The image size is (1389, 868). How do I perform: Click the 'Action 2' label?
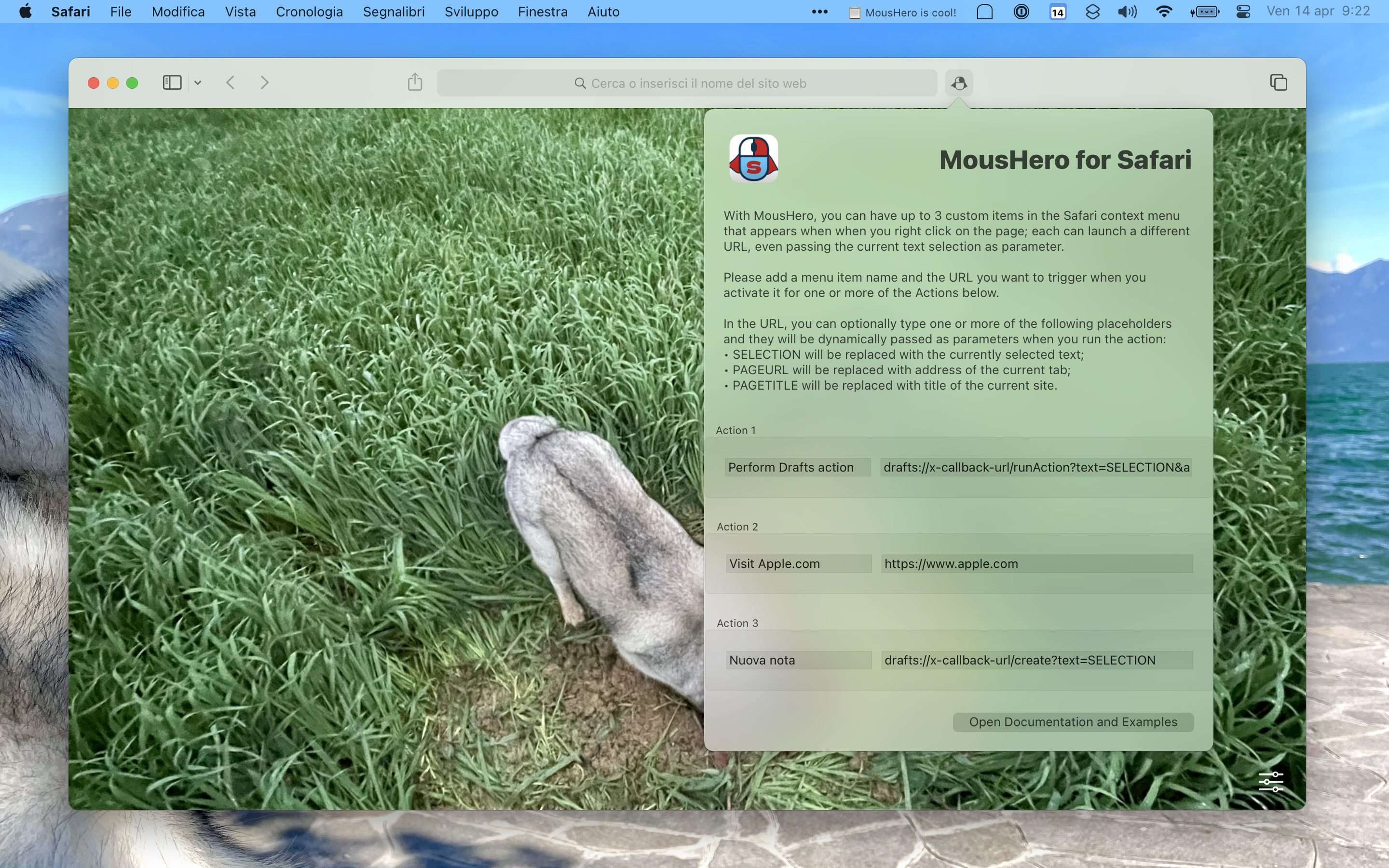737,527
